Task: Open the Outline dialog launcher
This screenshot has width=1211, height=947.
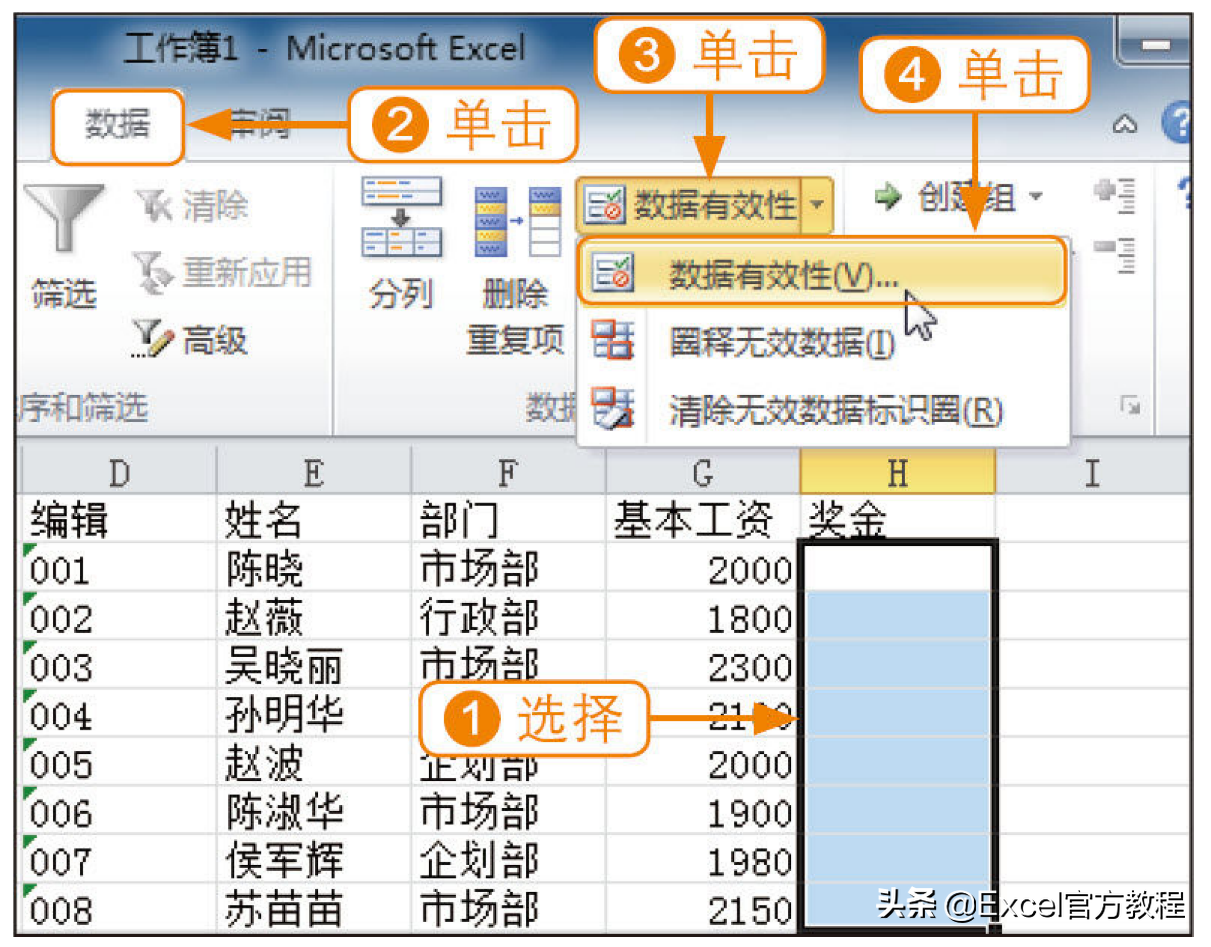Action: pyautogui.click(x=1130, y=406)
